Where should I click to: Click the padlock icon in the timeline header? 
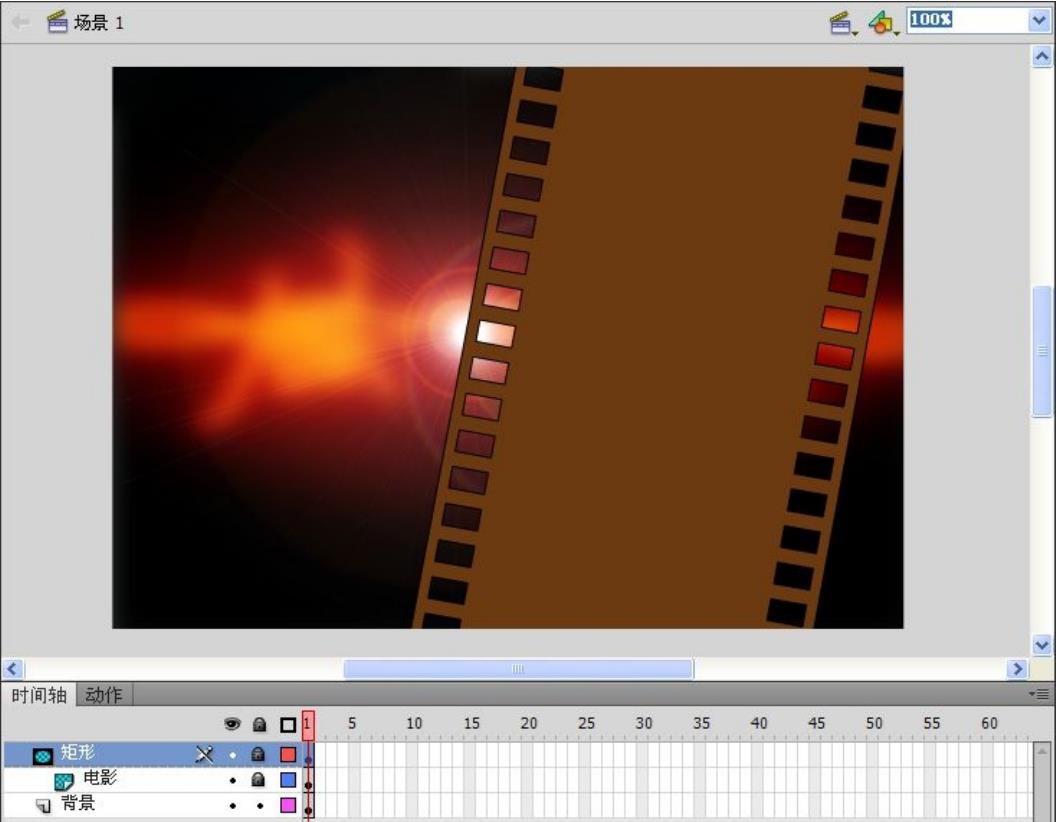coord(259,724)
